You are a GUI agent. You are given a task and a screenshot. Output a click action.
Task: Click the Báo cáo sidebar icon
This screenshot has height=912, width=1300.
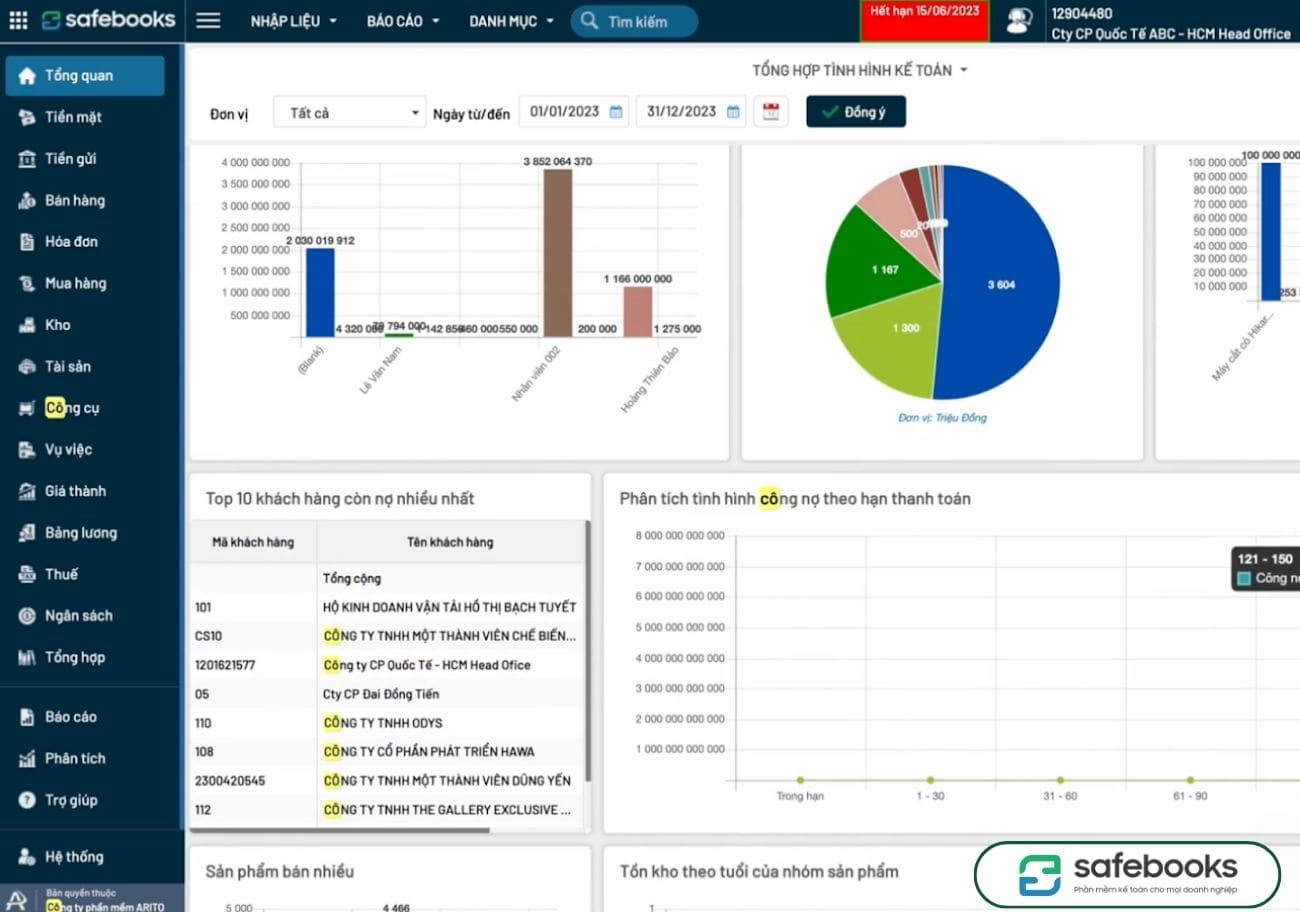(x=27, y=717)
